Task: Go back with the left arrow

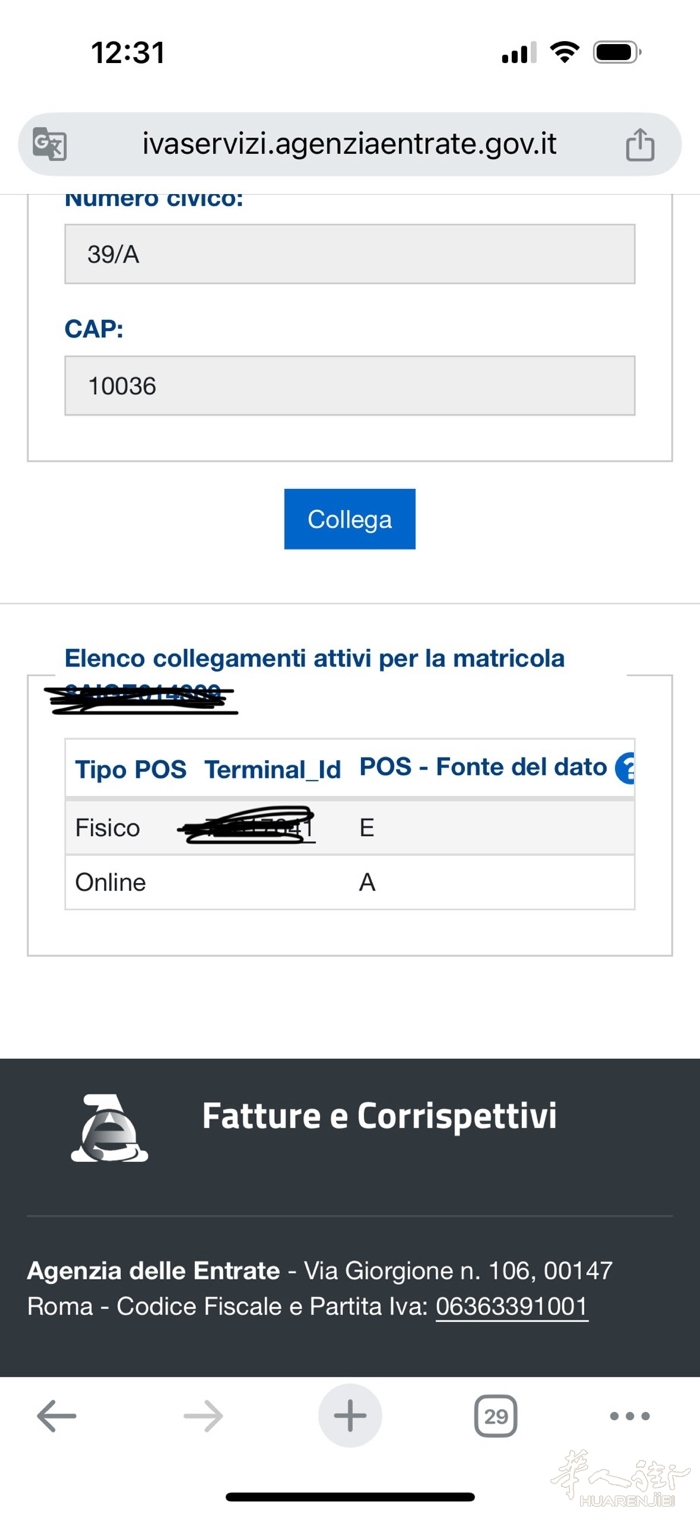Action: pos(56,1415)
